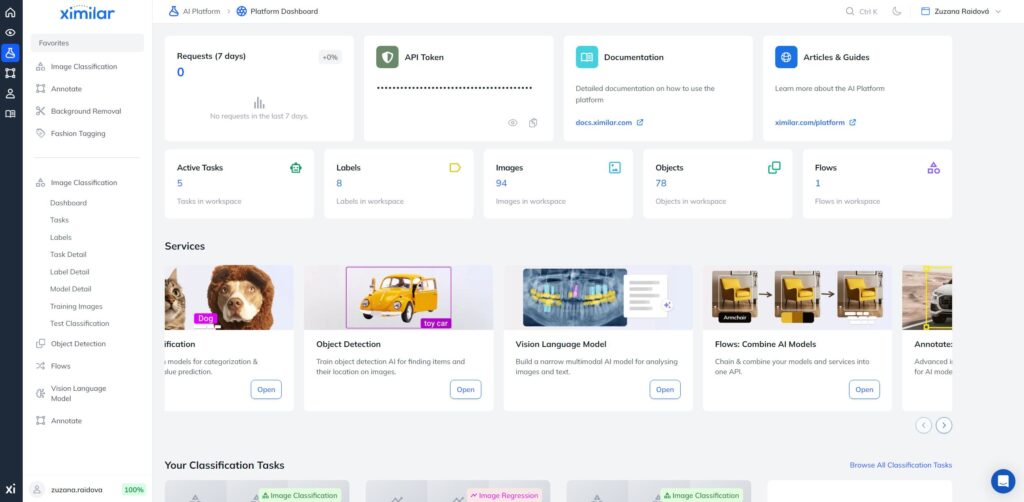Click the toy car Object Detection thumbnail
Image resolution: width=1024 pixels, height=502 pixels.
tap(398, 297)
